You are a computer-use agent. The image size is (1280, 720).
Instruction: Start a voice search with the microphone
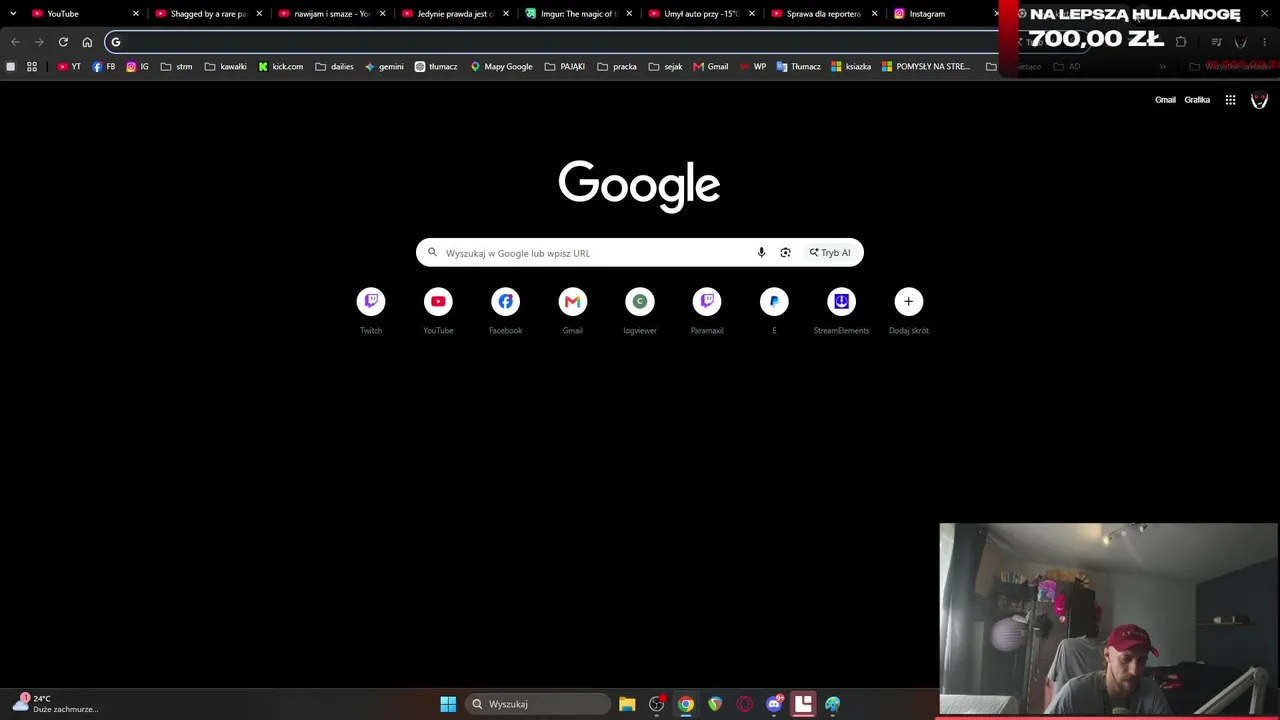click(761, 253)
